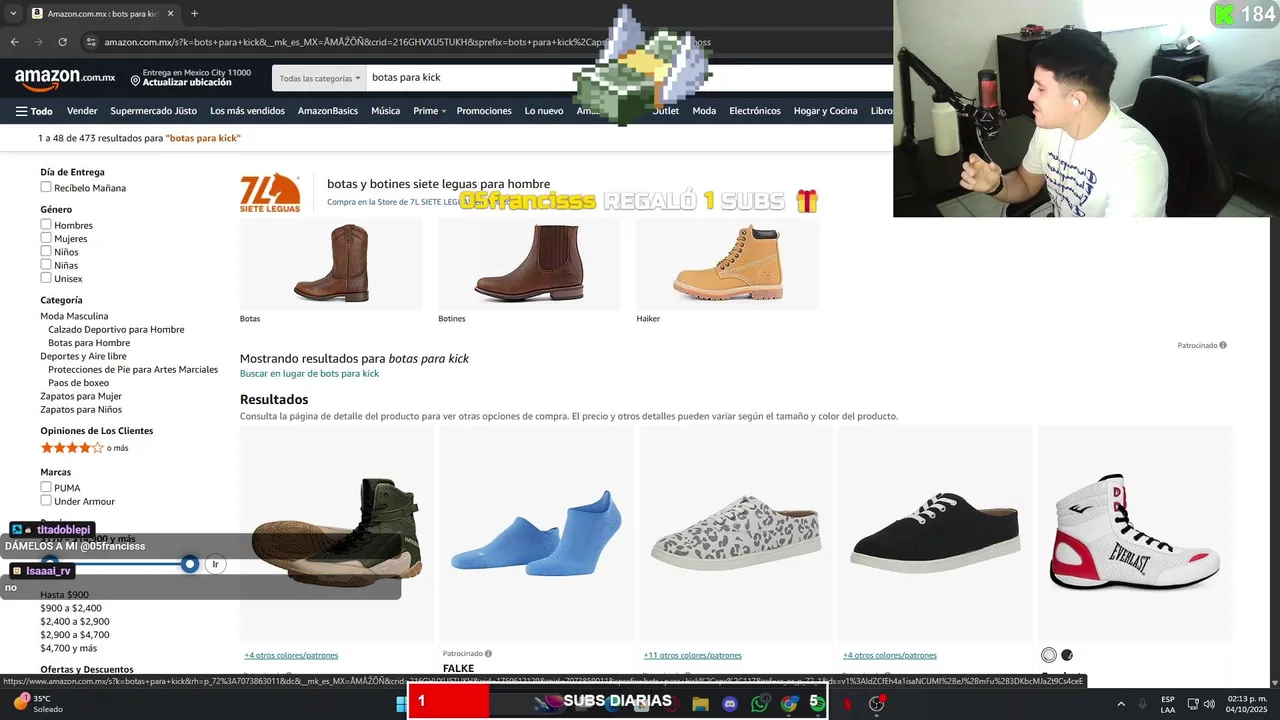Viewport: 1280px width, 720px height.
Task: Click Buscar en lugar de bots para kick
Action: tap(309, 373)
